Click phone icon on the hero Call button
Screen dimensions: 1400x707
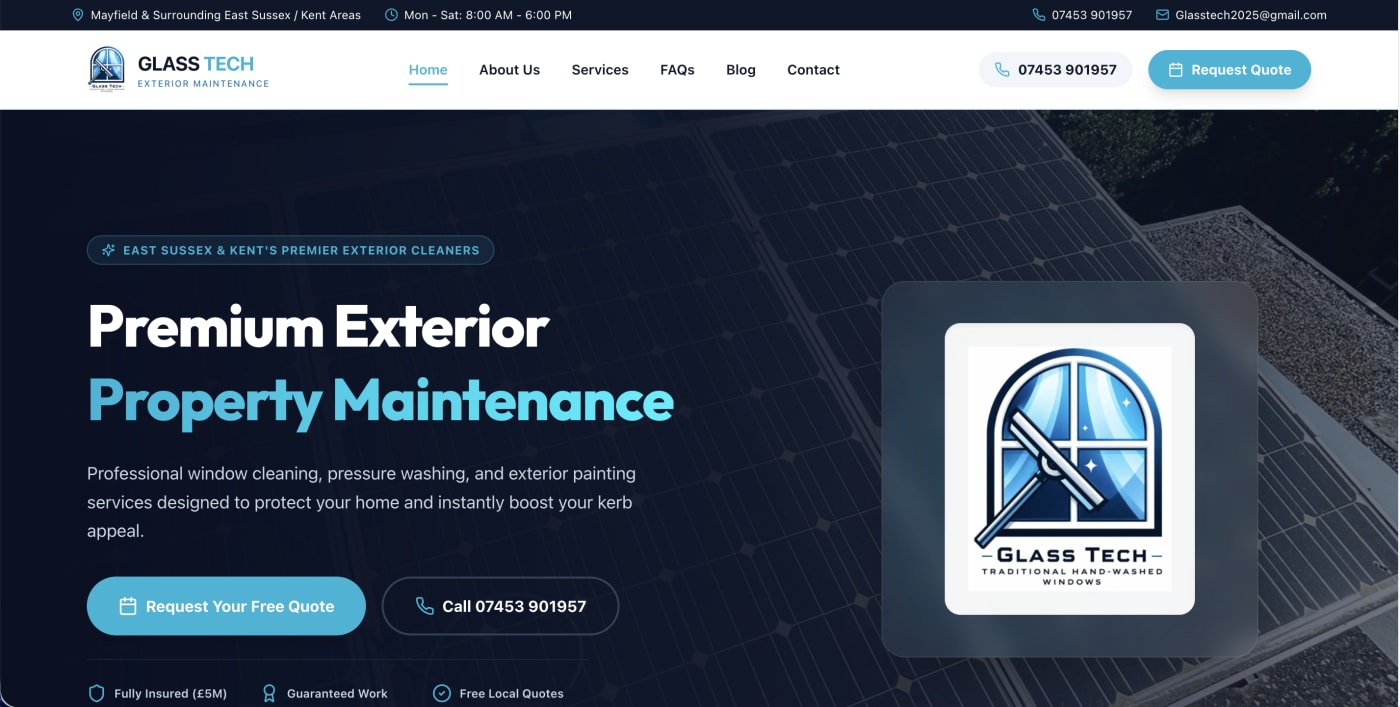[425, 606]
